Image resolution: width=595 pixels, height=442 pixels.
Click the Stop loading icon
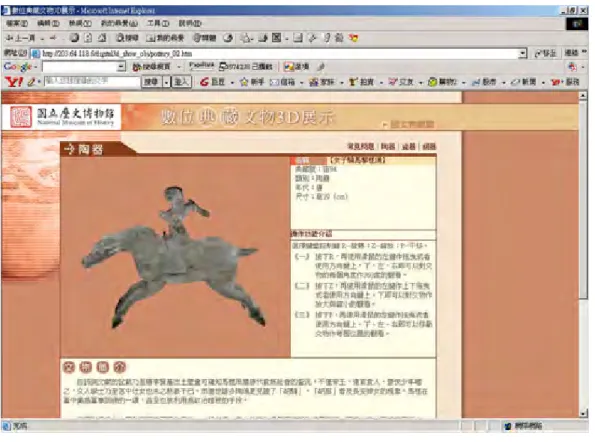(74, 38)
